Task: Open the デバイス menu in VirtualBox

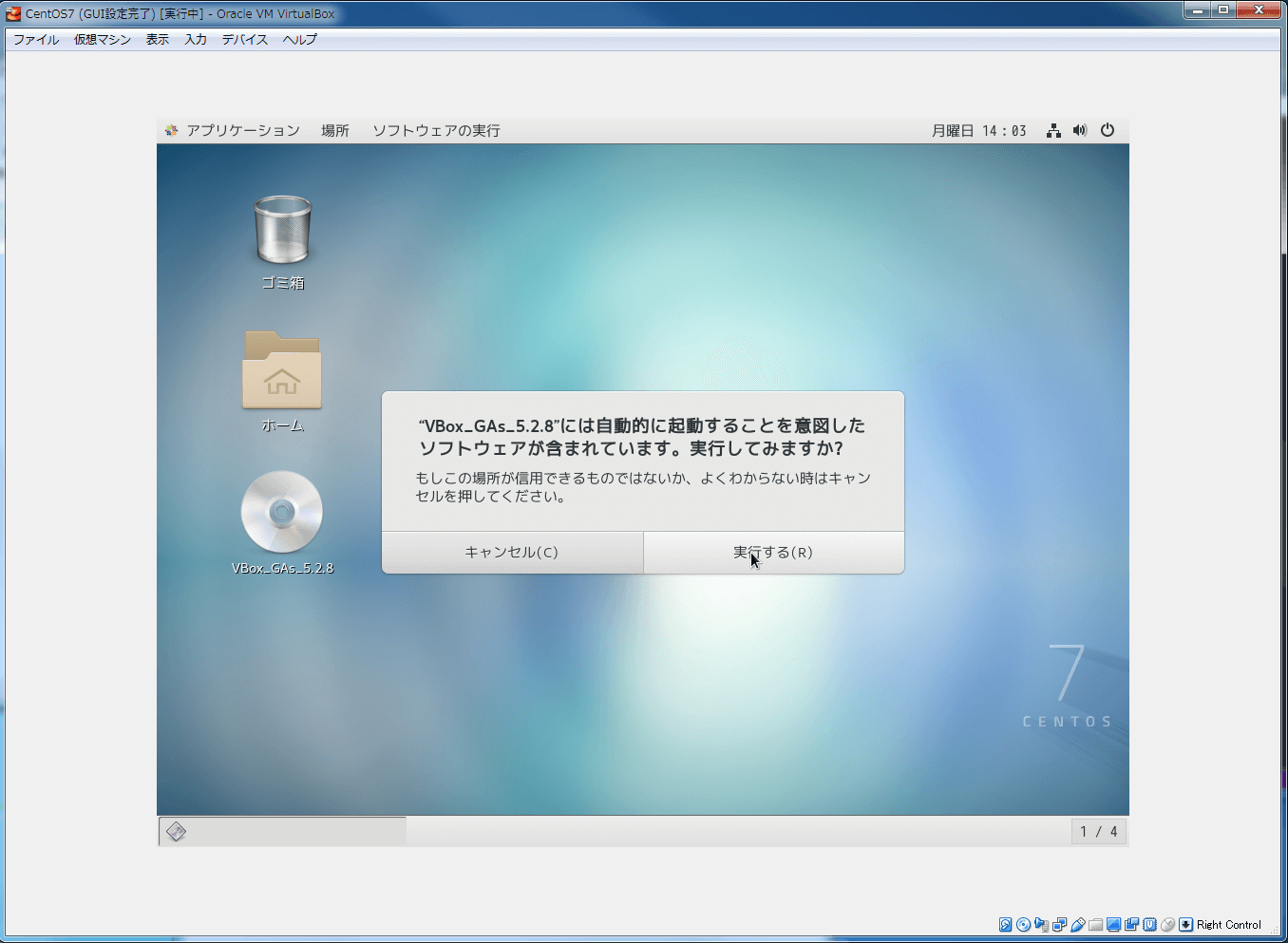Action: pyautogui.click(x=243, y=40)
